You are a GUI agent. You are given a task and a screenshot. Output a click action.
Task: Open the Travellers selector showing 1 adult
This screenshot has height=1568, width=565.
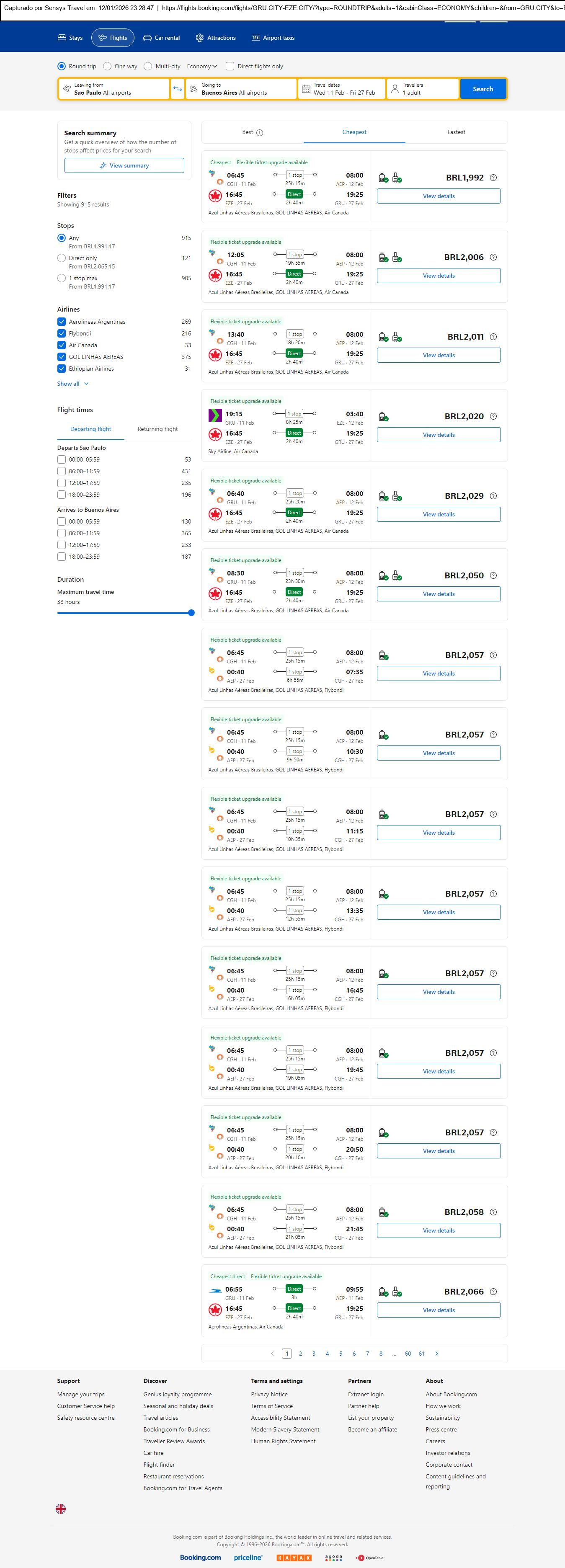click(x=423, y=89)
